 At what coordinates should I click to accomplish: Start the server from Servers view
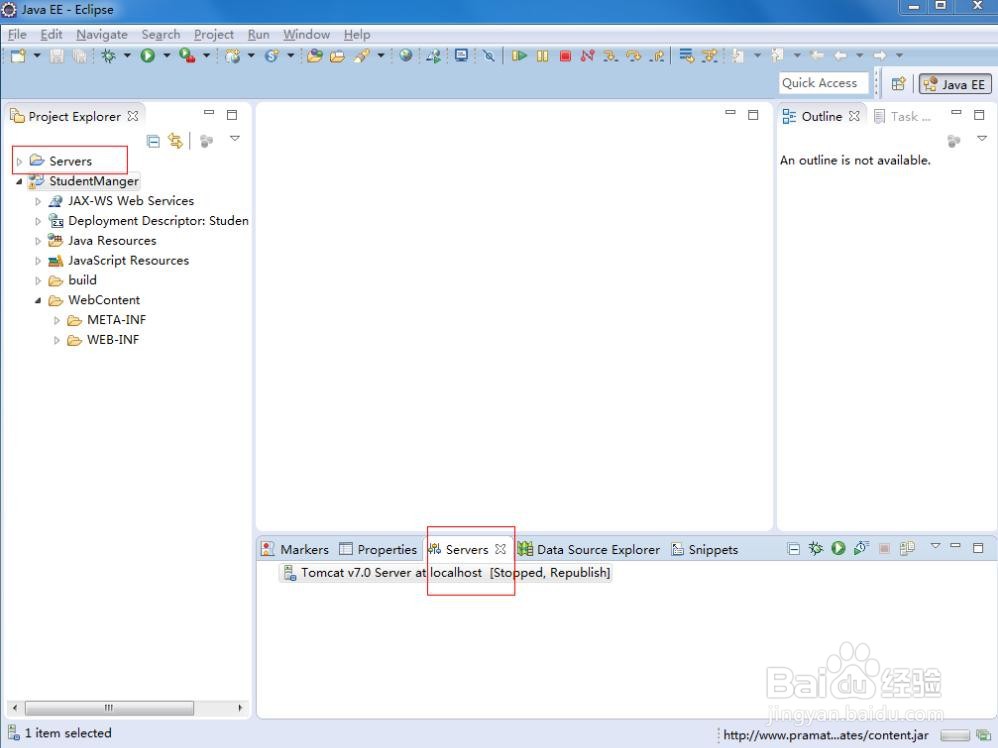[838, 548]
